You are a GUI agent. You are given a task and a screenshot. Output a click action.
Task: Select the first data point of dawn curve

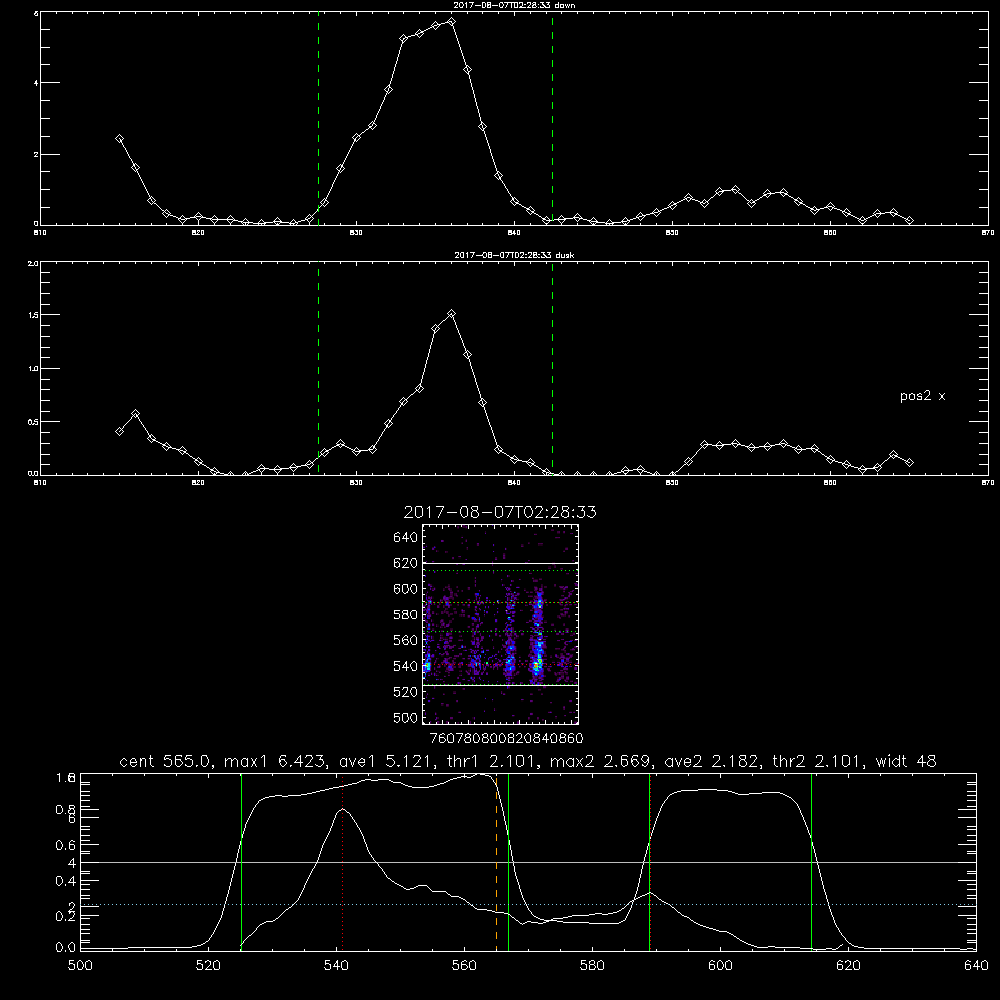click(x=119, y=138)
